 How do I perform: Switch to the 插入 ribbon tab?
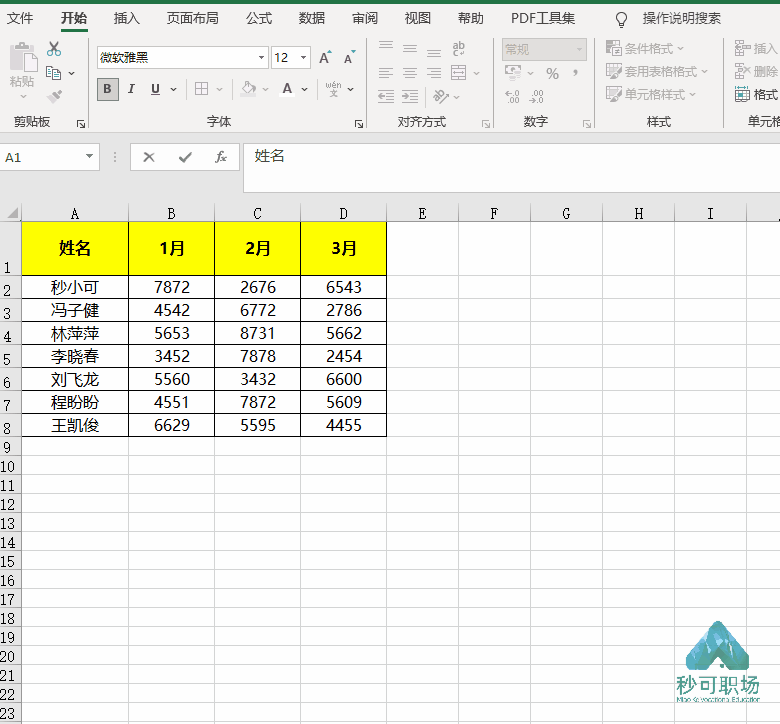click(x=126, y=18)
